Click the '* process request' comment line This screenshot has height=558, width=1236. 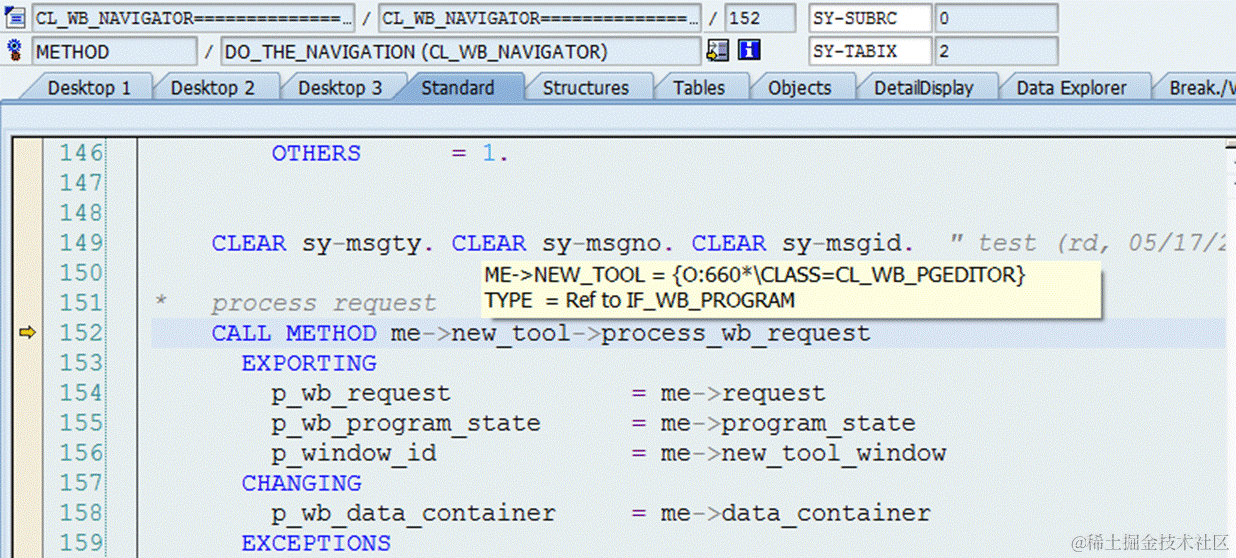(296, 303)
